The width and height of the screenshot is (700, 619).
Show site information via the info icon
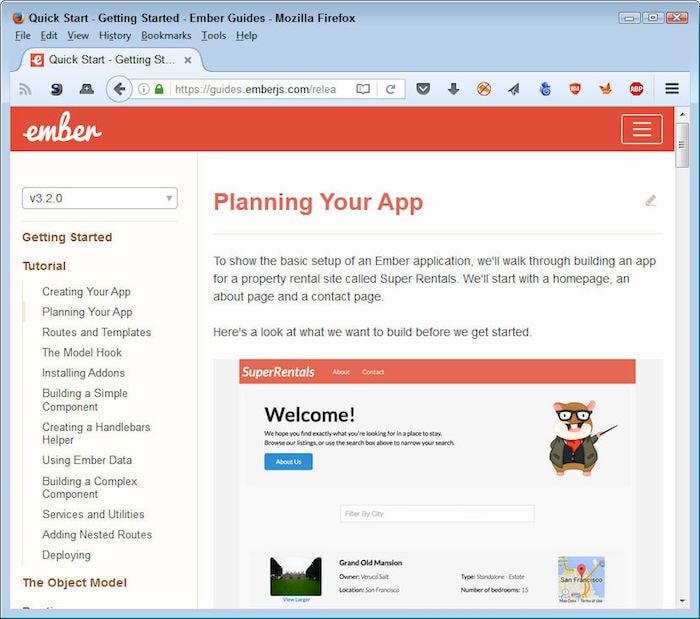(x=143, y=89)
